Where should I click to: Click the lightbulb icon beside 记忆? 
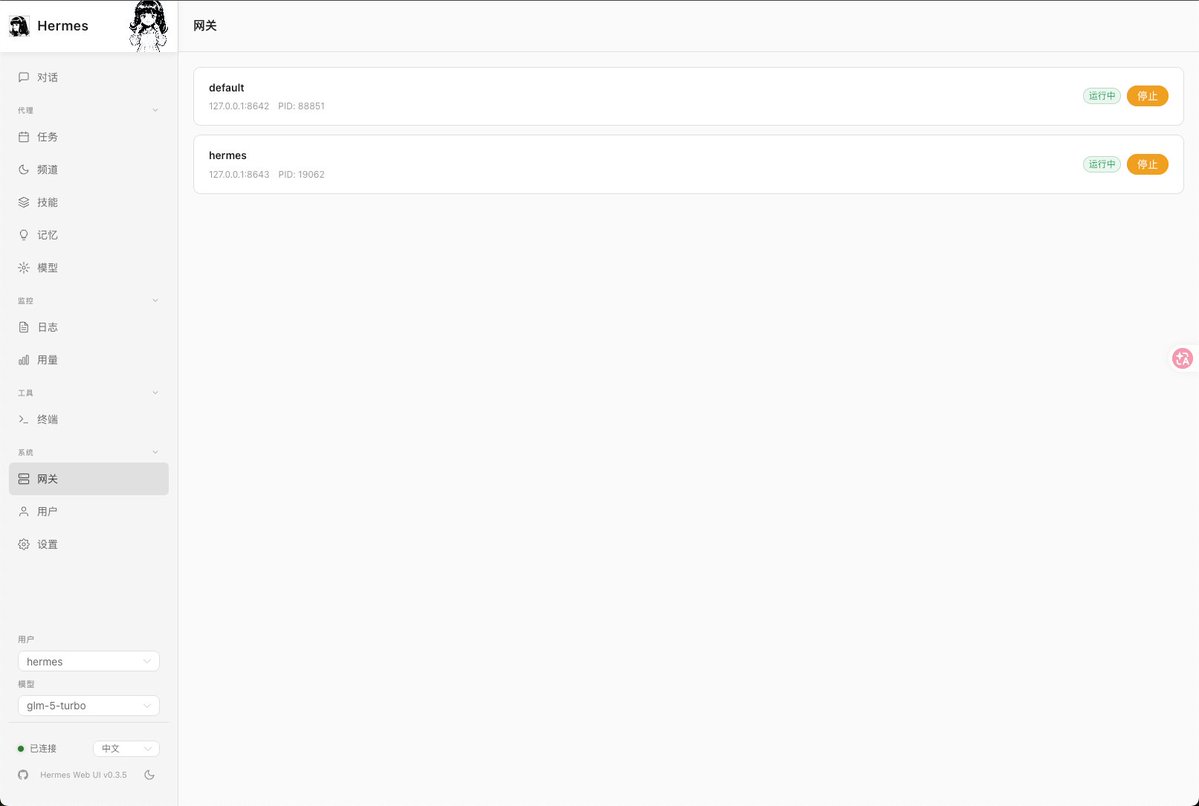pyautogui.click(x=24, y=235)
